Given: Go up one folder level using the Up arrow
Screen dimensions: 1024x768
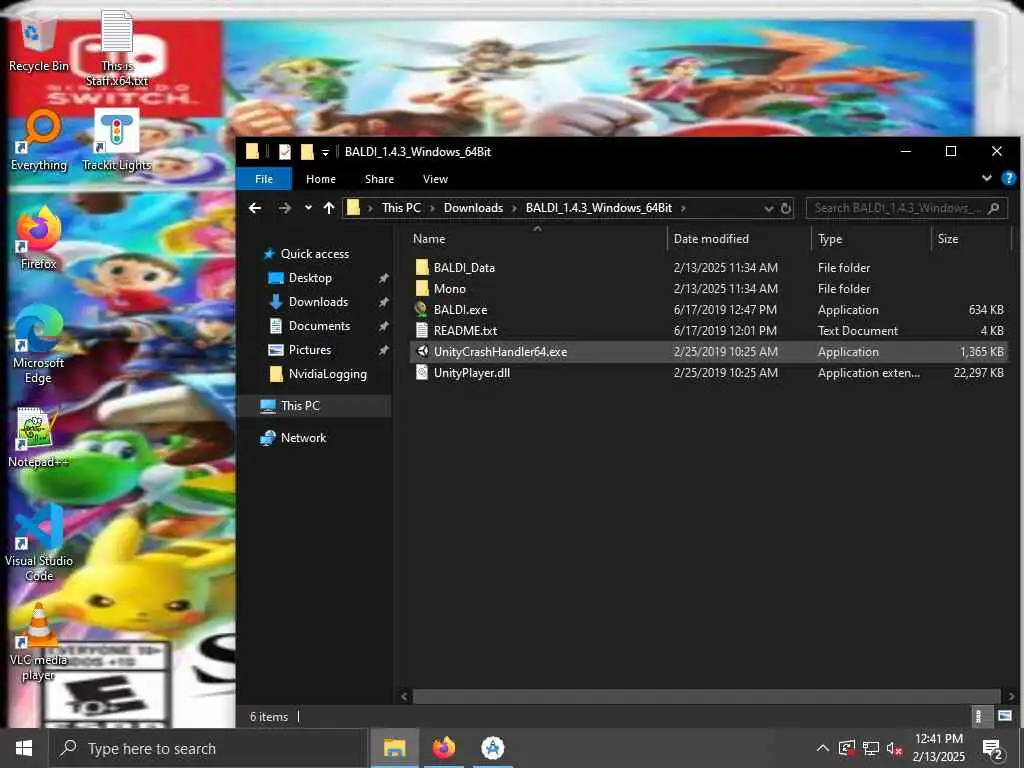Looking at the screenshot, I should click(x=328, y=208).
